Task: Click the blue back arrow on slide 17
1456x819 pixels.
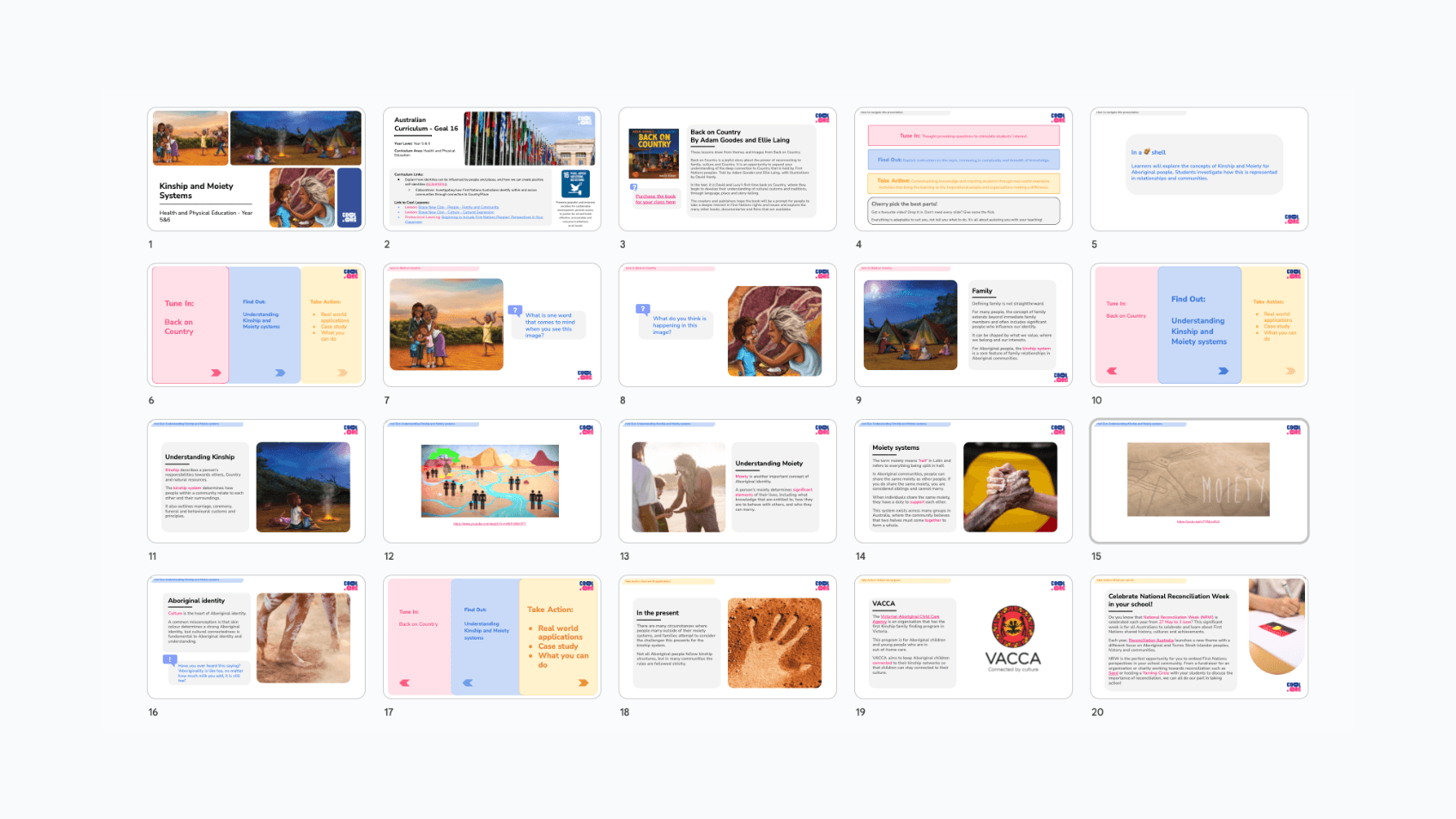Action: click(x=468, y=683)
